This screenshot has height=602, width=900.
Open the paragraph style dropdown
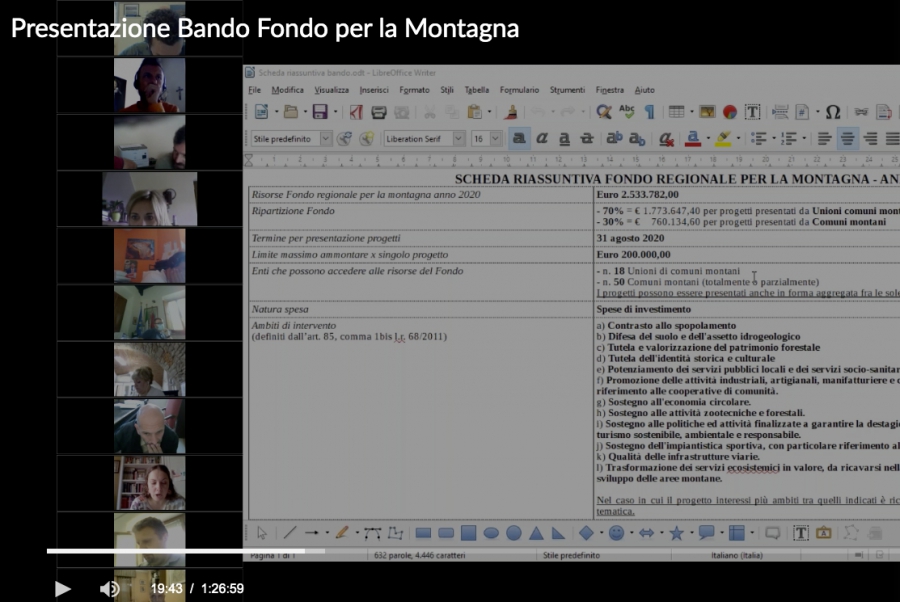[326, 139]
